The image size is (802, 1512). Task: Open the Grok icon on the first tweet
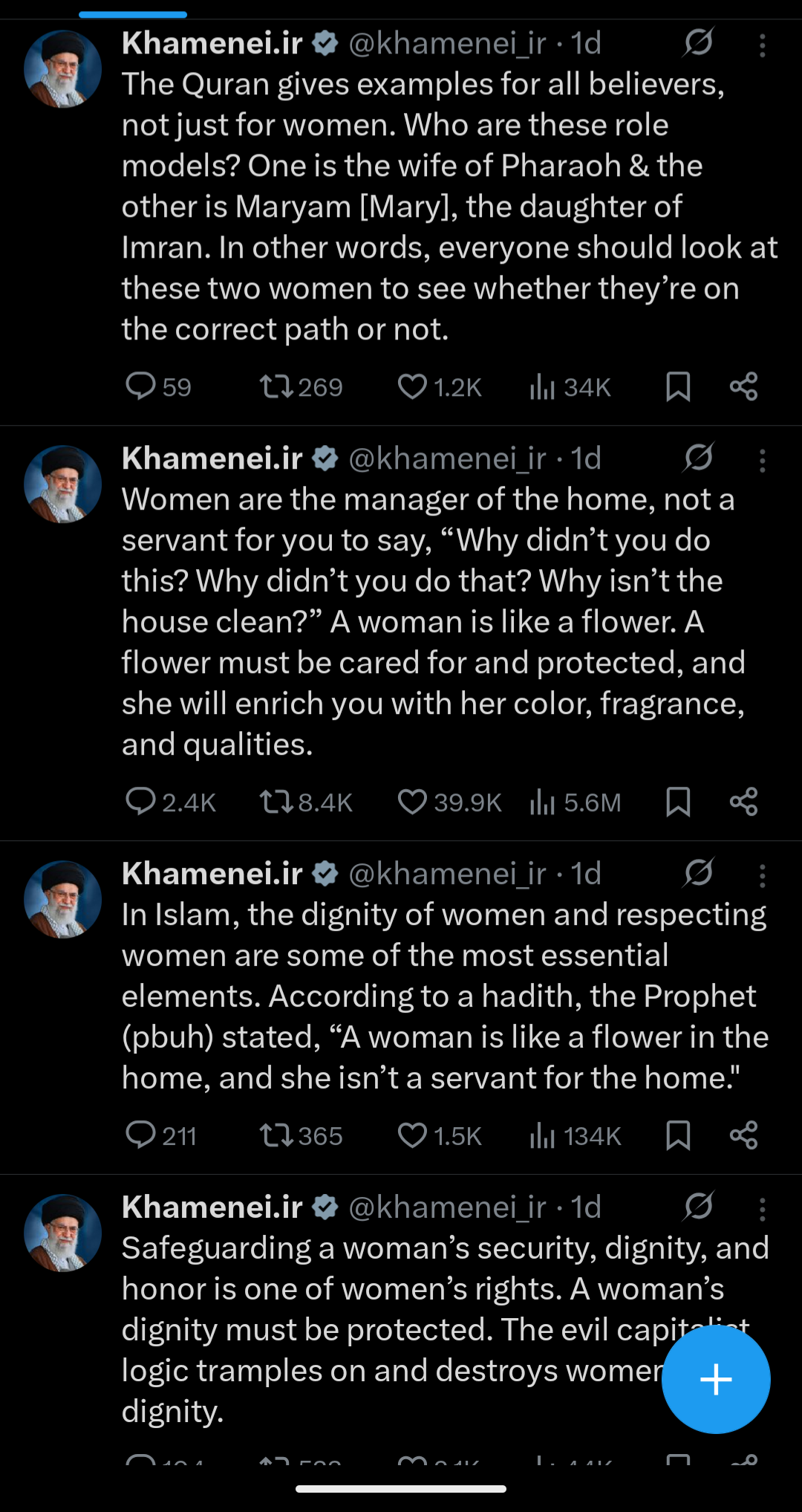click(698, 43)
